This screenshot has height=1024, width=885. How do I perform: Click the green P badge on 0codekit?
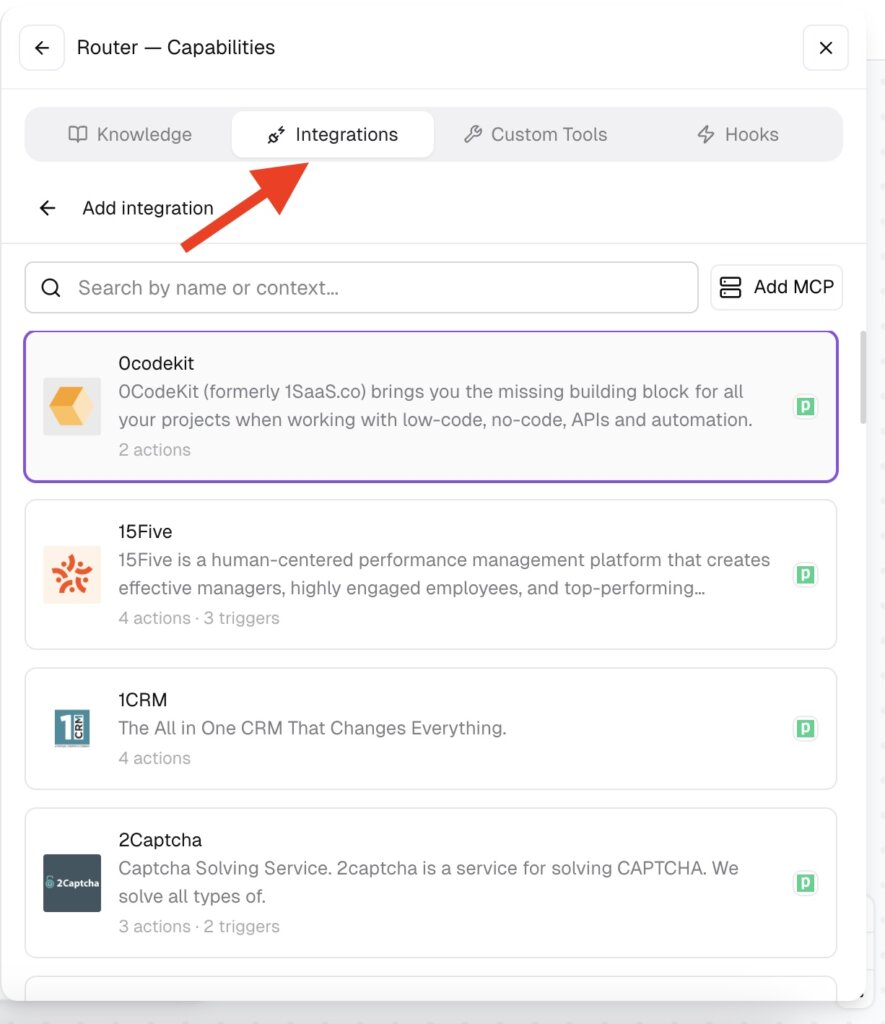tap(805, 406)
